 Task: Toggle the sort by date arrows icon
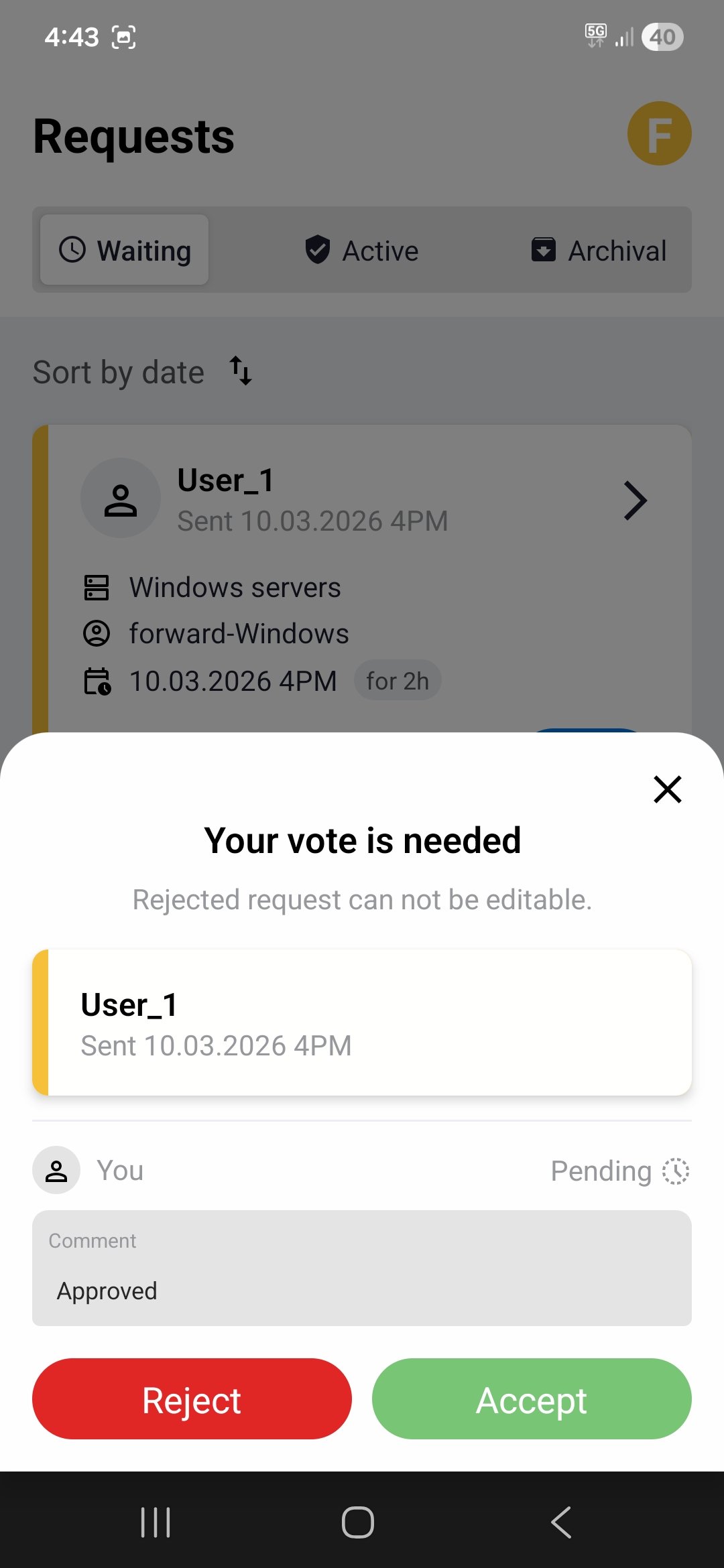coord(241,371)
